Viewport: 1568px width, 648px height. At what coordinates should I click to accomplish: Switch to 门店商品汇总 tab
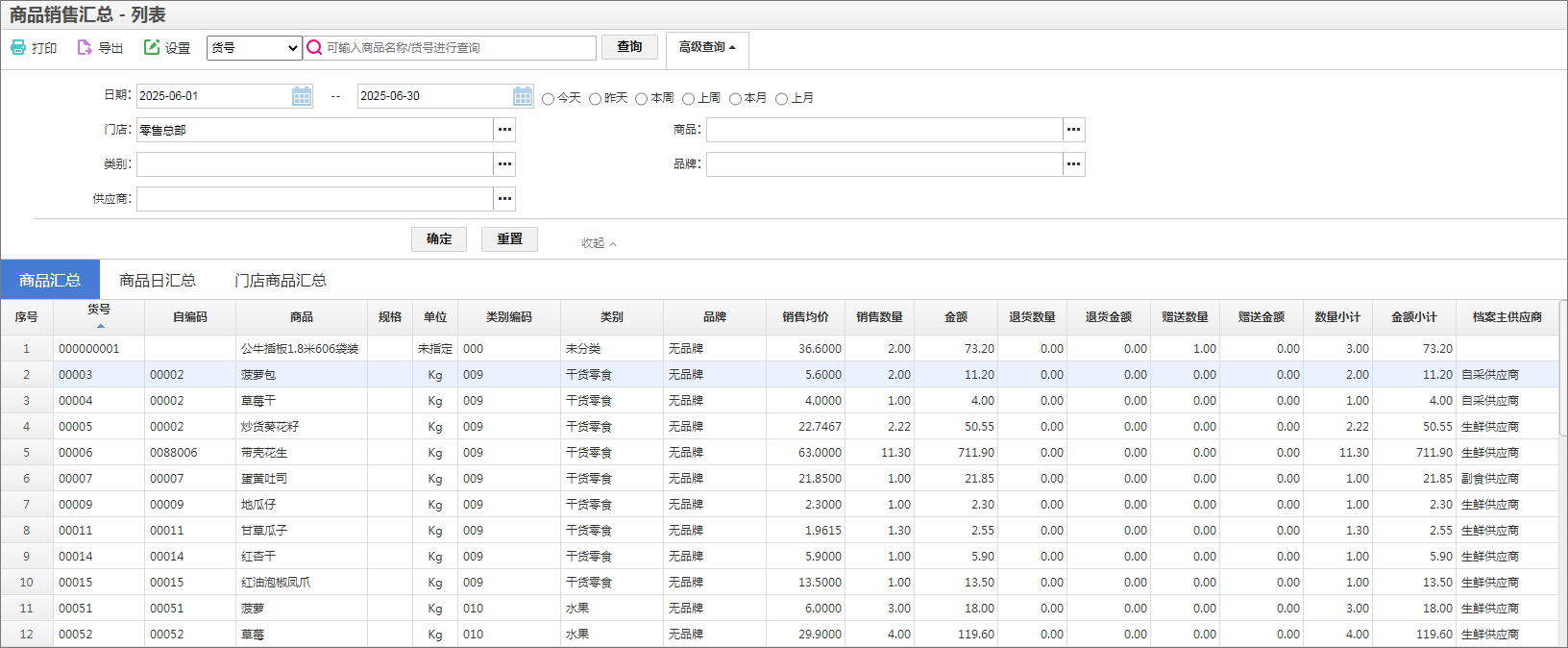coord(281,280)
